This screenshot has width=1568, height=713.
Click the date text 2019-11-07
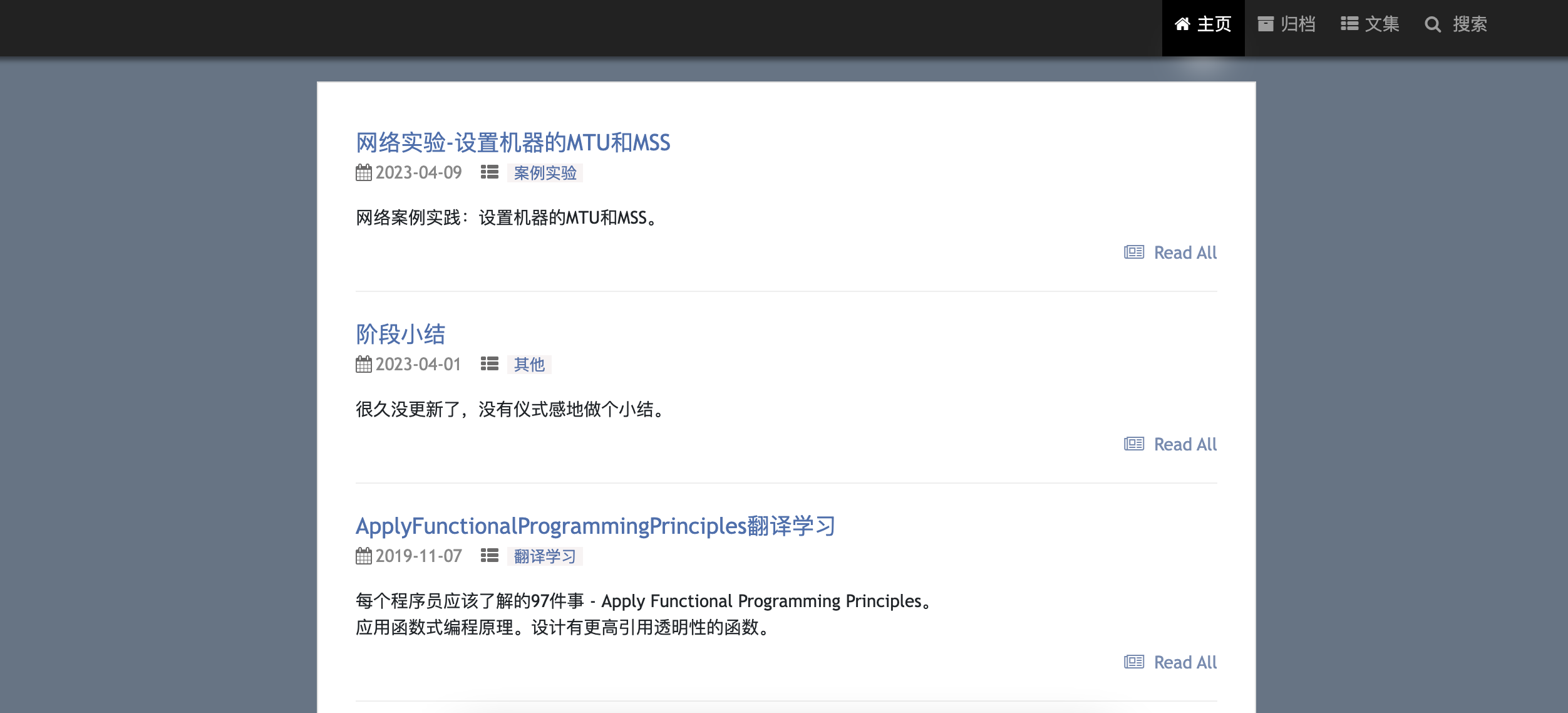pyautogui.click(x=418, y=556)
